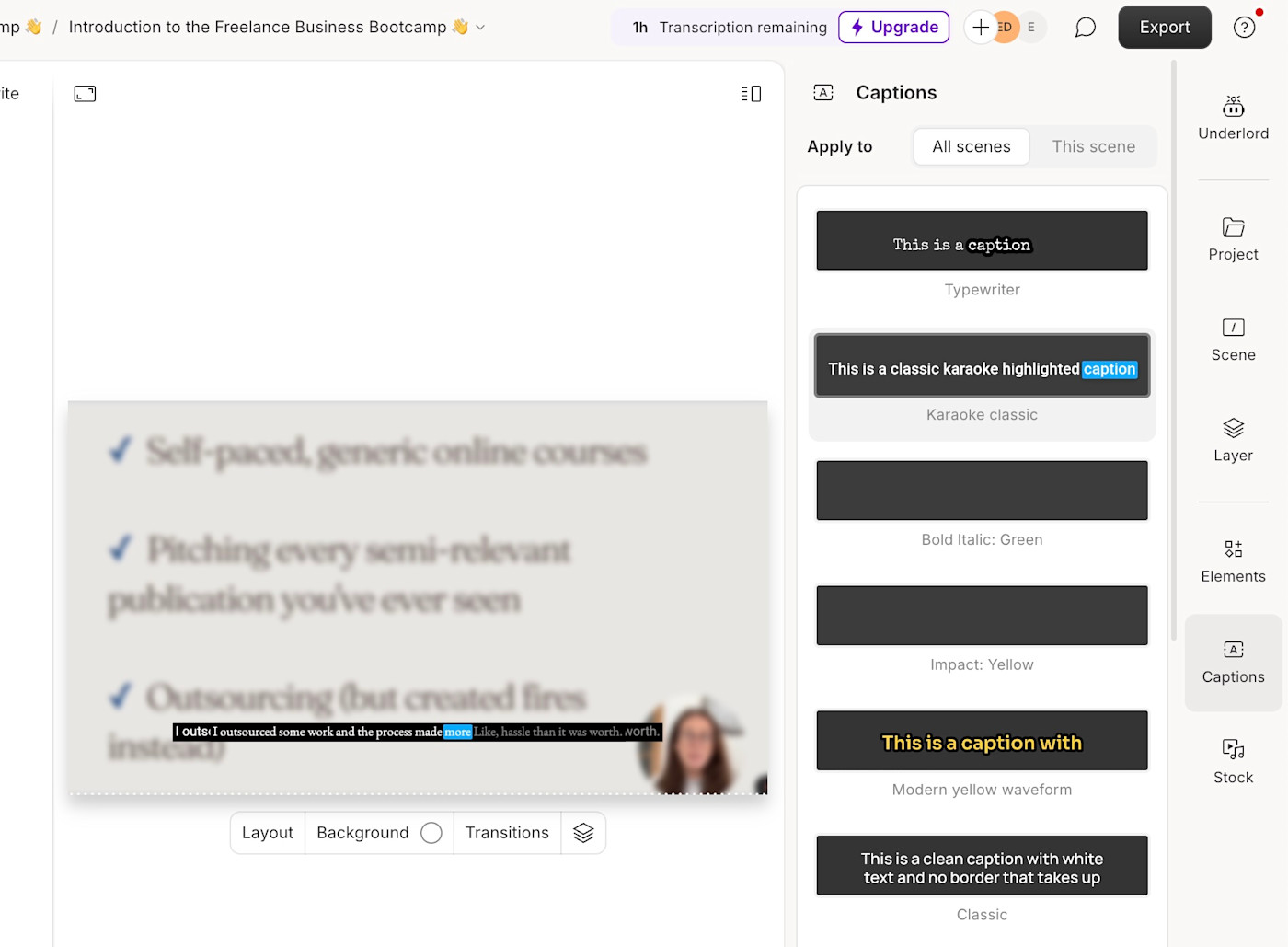Open the project title breadcrumb
This screenshot has width=1288, height=947.
pos(269,27)
